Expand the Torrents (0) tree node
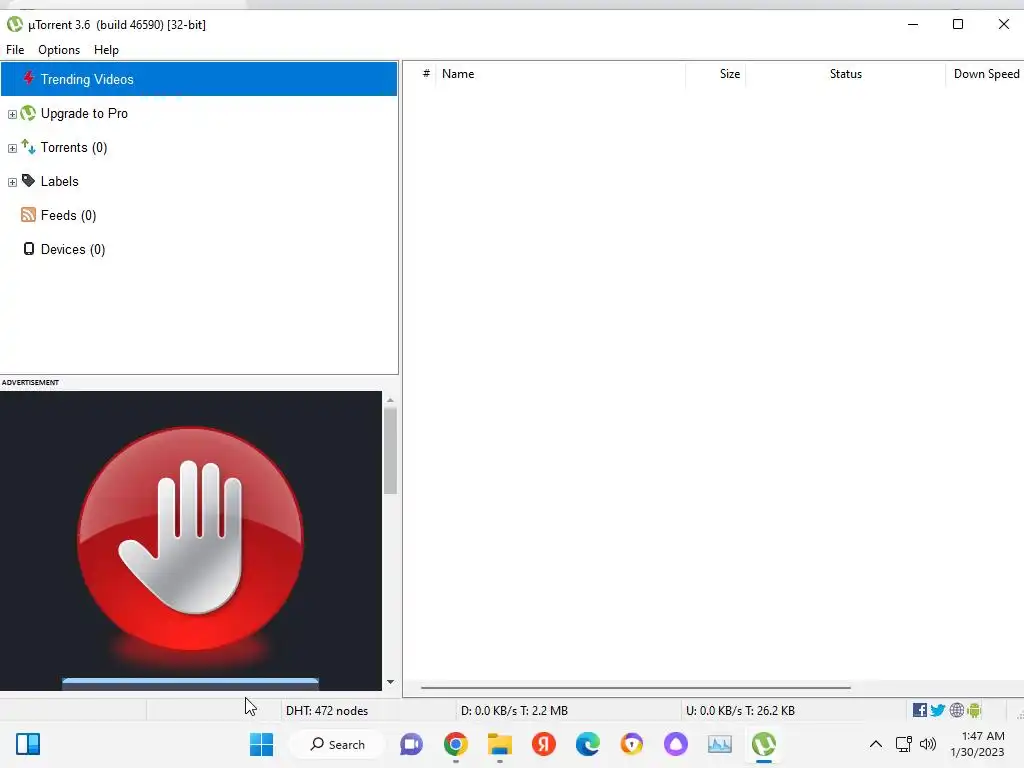Image resolution: width=1024 pixels, height=768 pixels. (12, 148)
